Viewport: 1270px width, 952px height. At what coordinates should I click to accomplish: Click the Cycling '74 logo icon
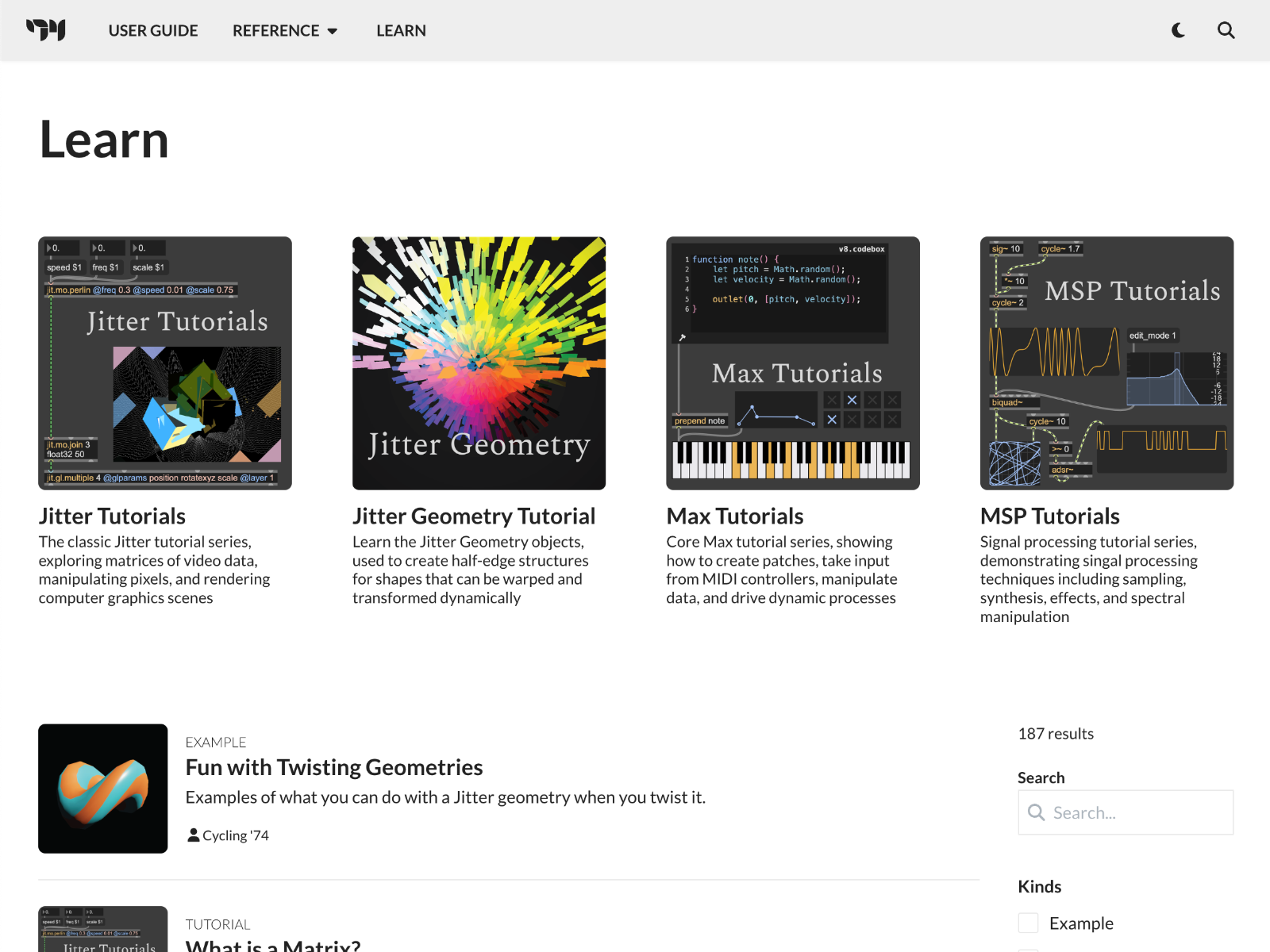click(x=46, y=30)
